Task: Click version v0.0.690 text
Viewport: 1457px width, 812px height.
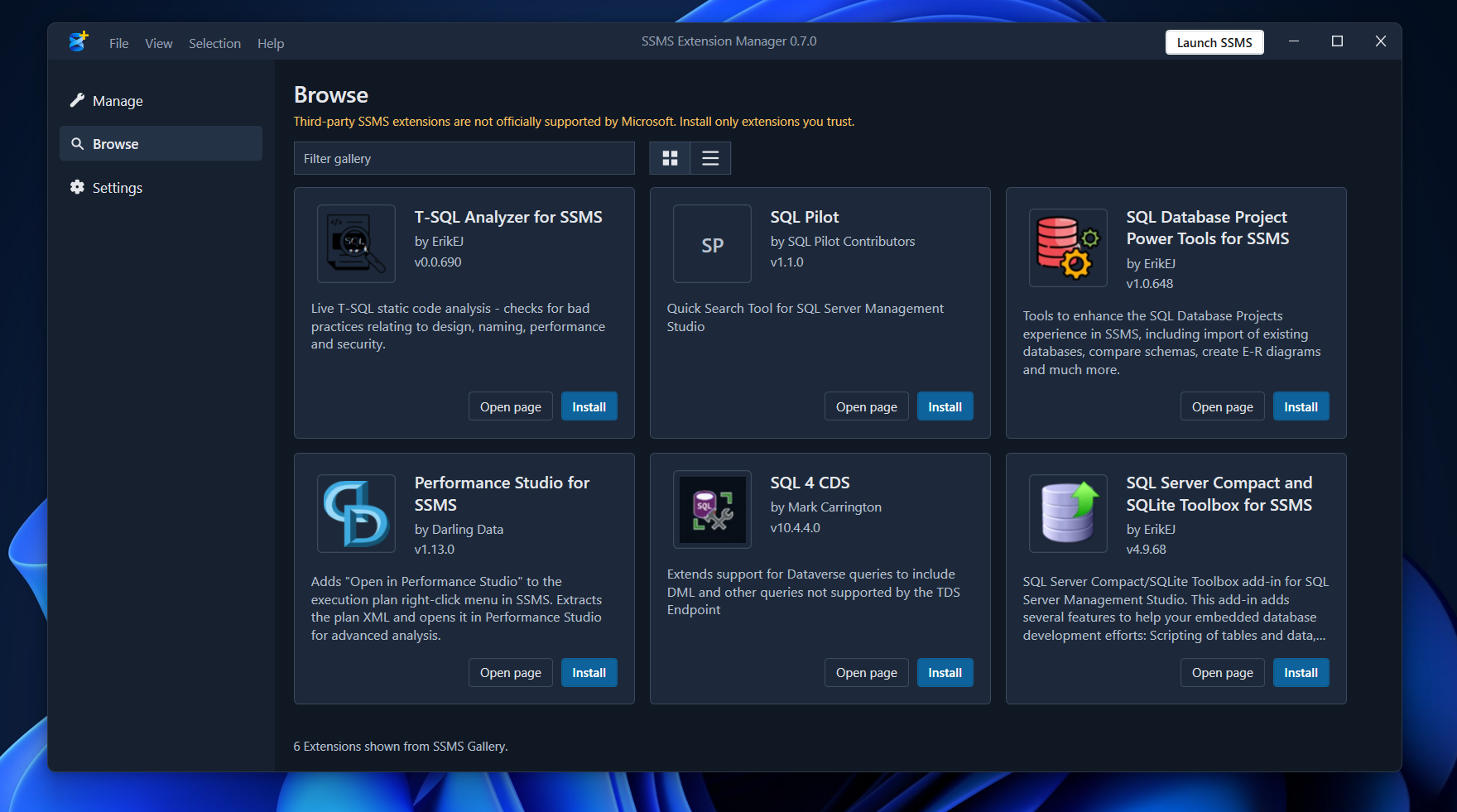Action: (438, 262)
